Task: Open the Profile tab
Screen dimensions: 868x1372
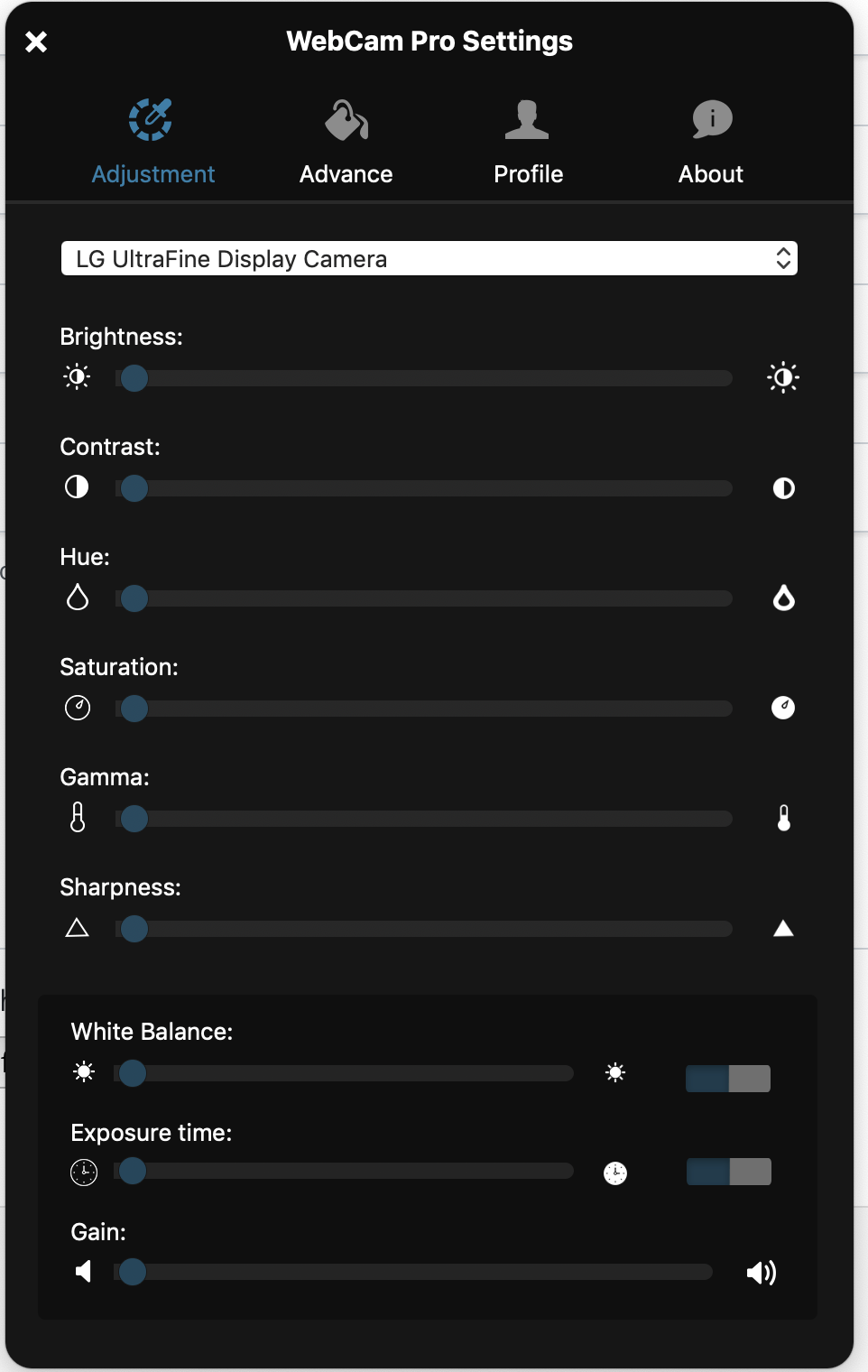Action: click(x=528, y=142)
